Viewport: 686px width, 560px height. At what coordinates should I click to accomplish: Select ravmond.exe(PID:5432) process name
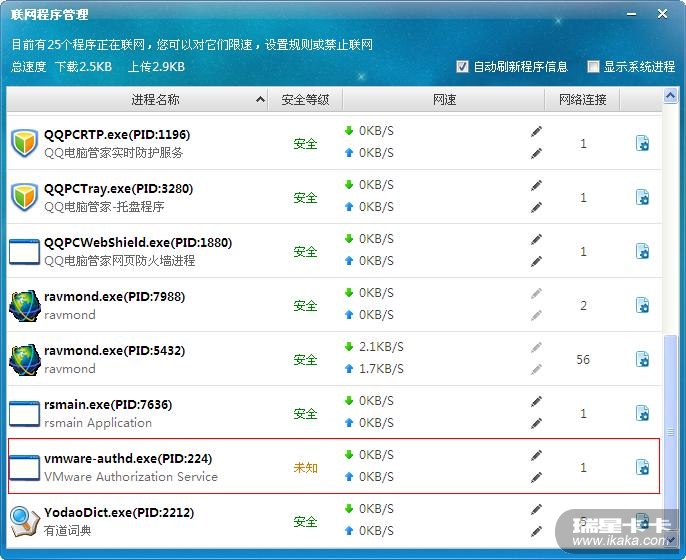click(x=115, y=350)
